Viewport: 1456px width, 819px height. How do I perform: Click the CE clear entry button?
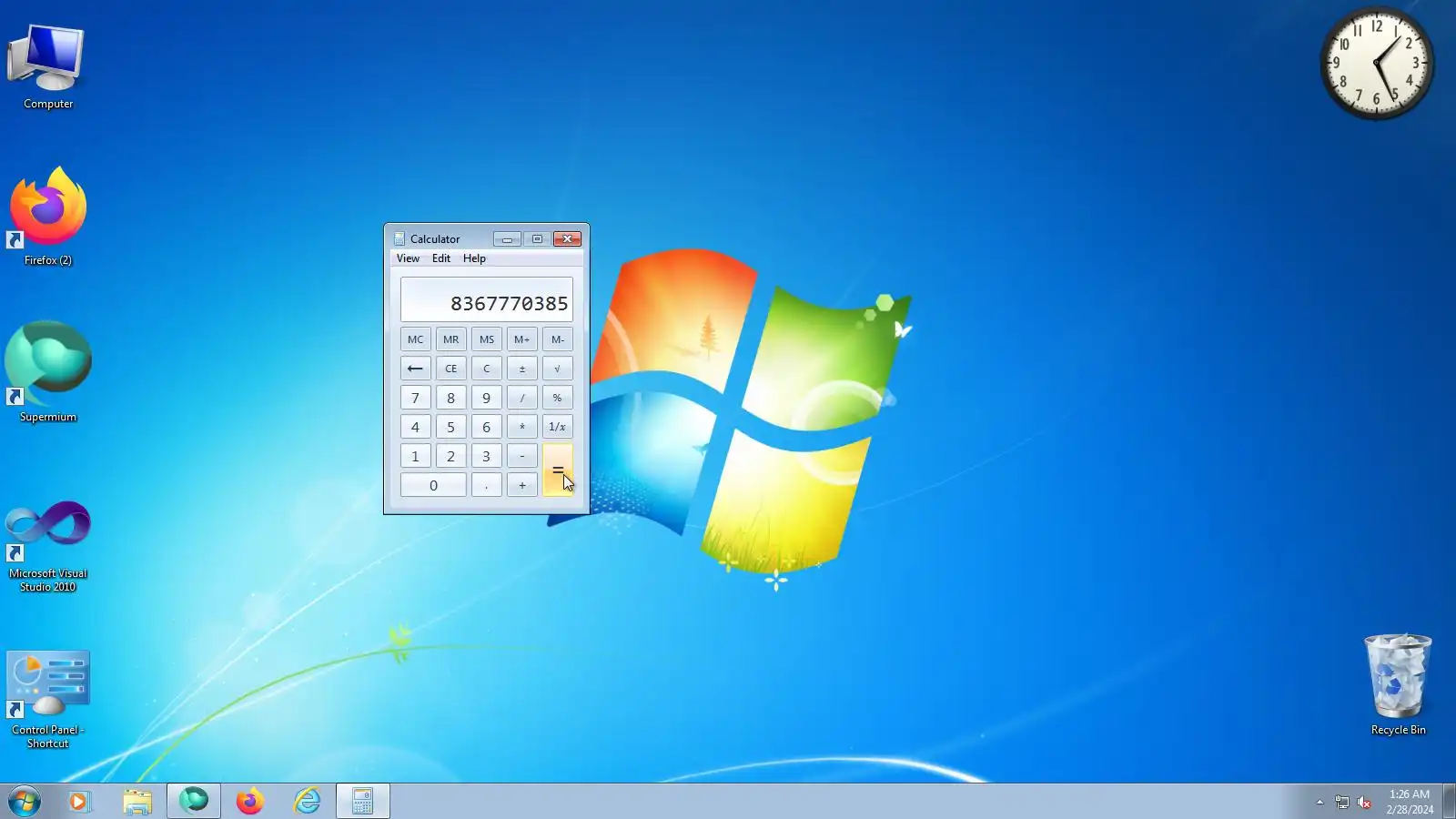(x=450, y=369)
